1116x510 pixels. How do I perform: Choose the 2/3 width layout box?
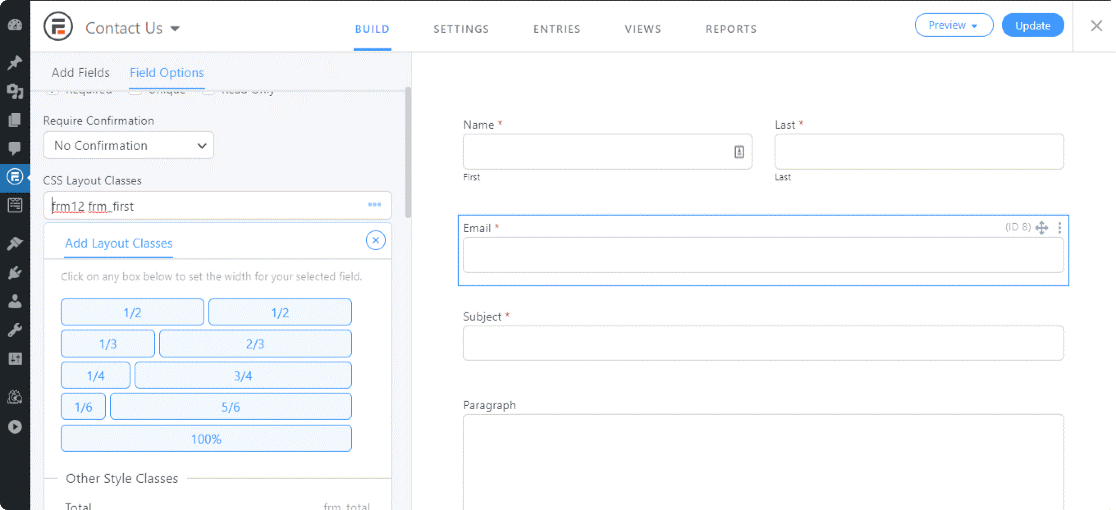(255, 344)
